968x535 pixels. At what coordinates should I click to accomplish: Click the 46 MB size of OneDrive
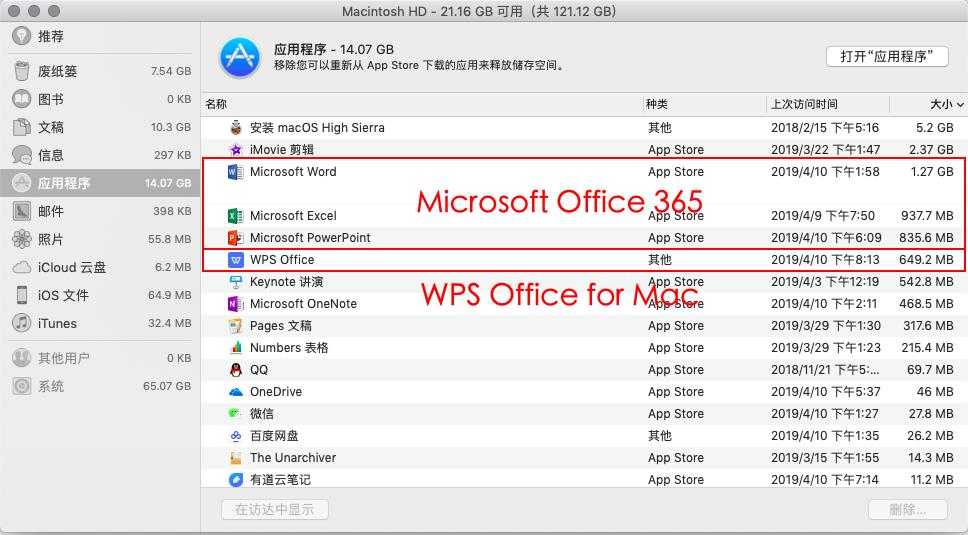[935, 392]
